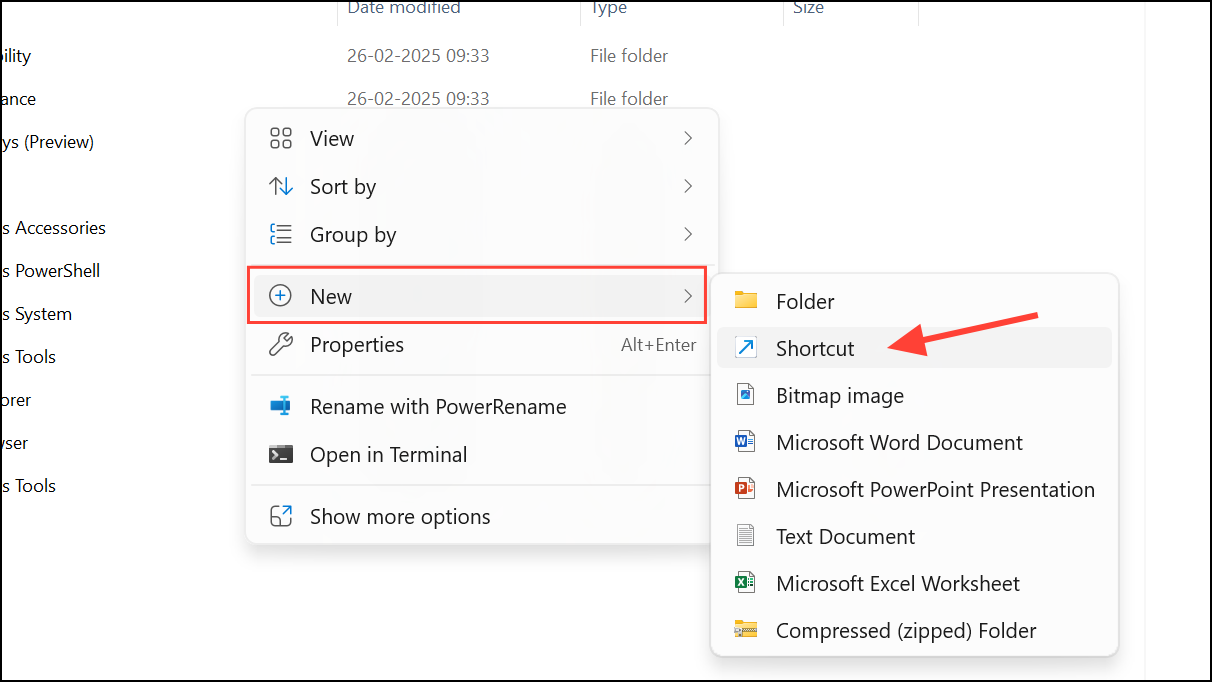Select the folder ending in PowerShell
This screenshot has width=1212, height=682.
[x=50, y=271]
